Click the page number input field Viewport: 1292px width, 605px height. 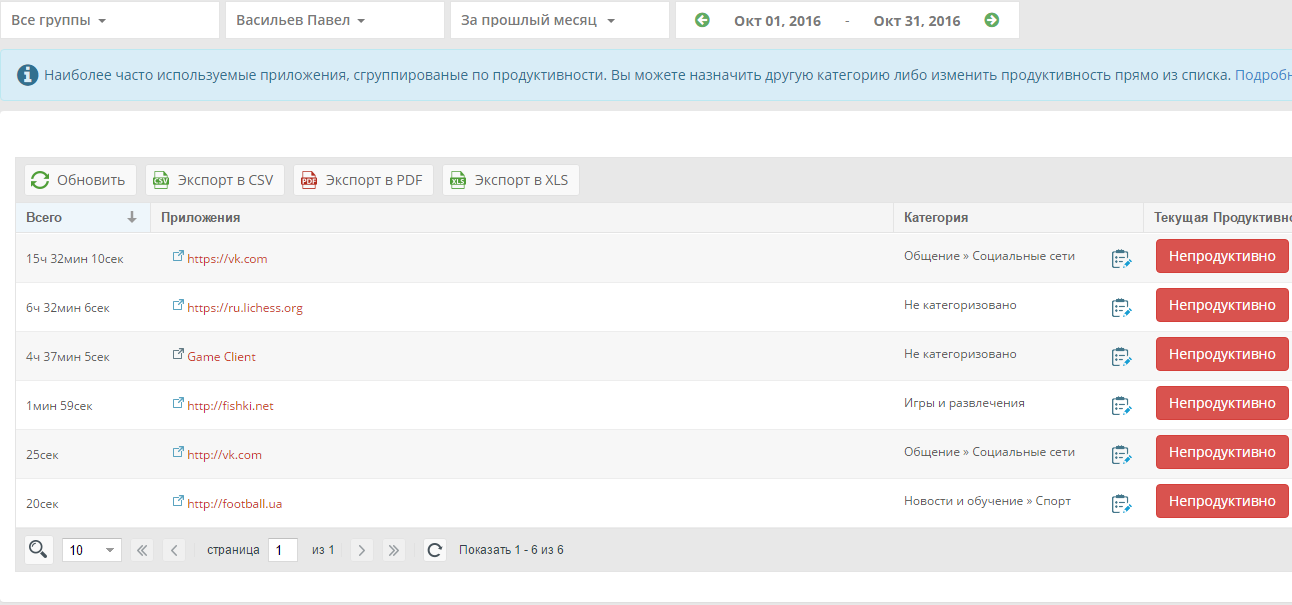tap(283, 550)
